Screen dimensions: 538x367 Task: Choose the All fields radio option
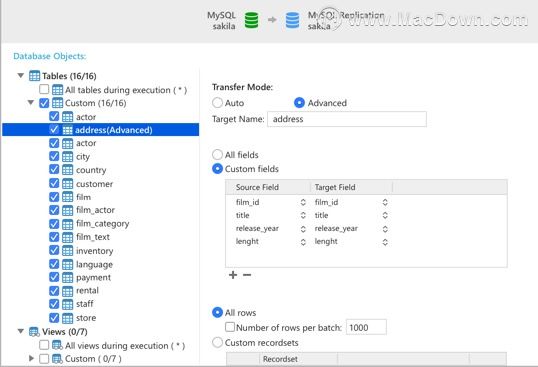tap(218, 155)
